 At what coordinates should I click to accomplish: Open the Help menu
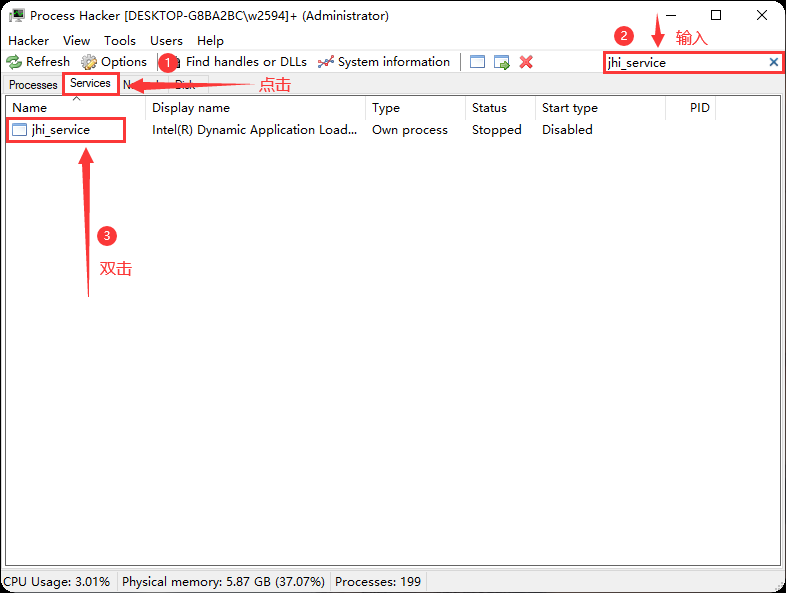pos(210,41)
